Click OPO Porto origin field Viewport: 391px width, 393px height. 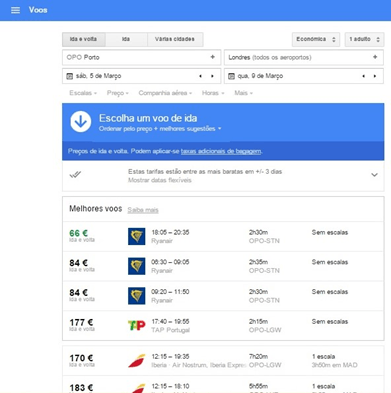pos(141,57)
